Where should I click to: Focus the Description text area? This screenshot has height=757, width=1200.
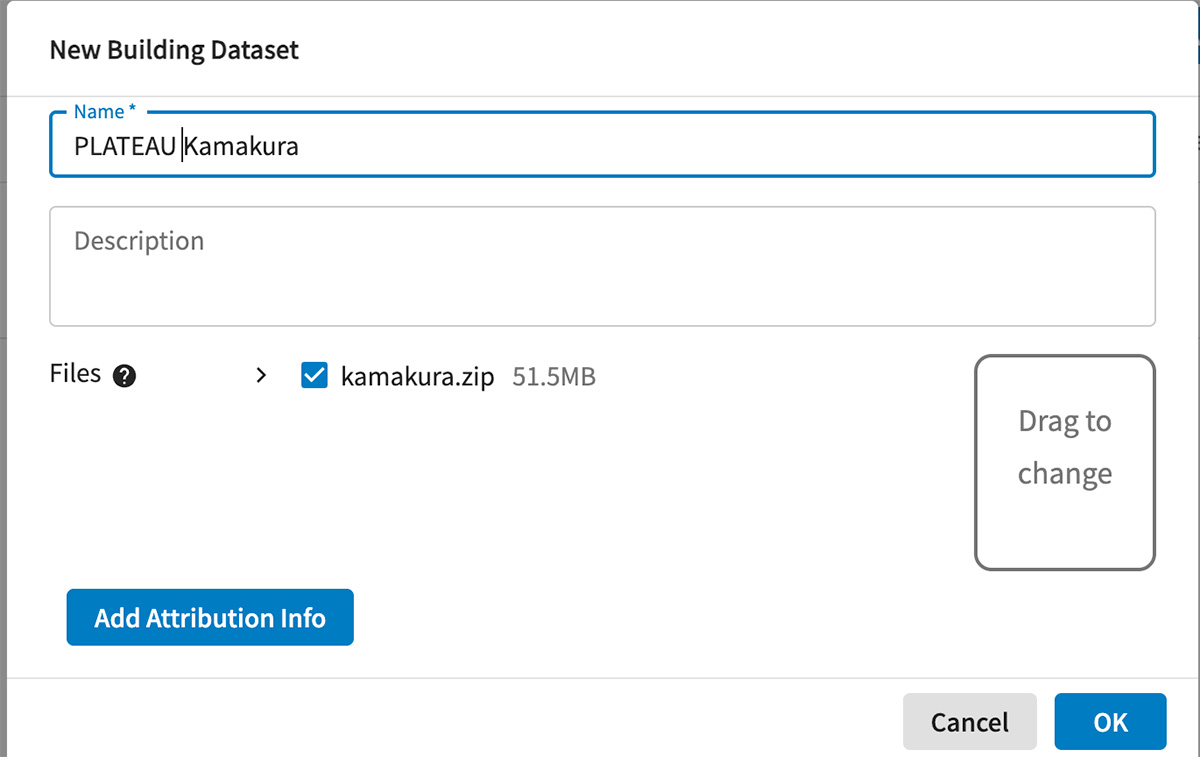(x=600, y=280)
